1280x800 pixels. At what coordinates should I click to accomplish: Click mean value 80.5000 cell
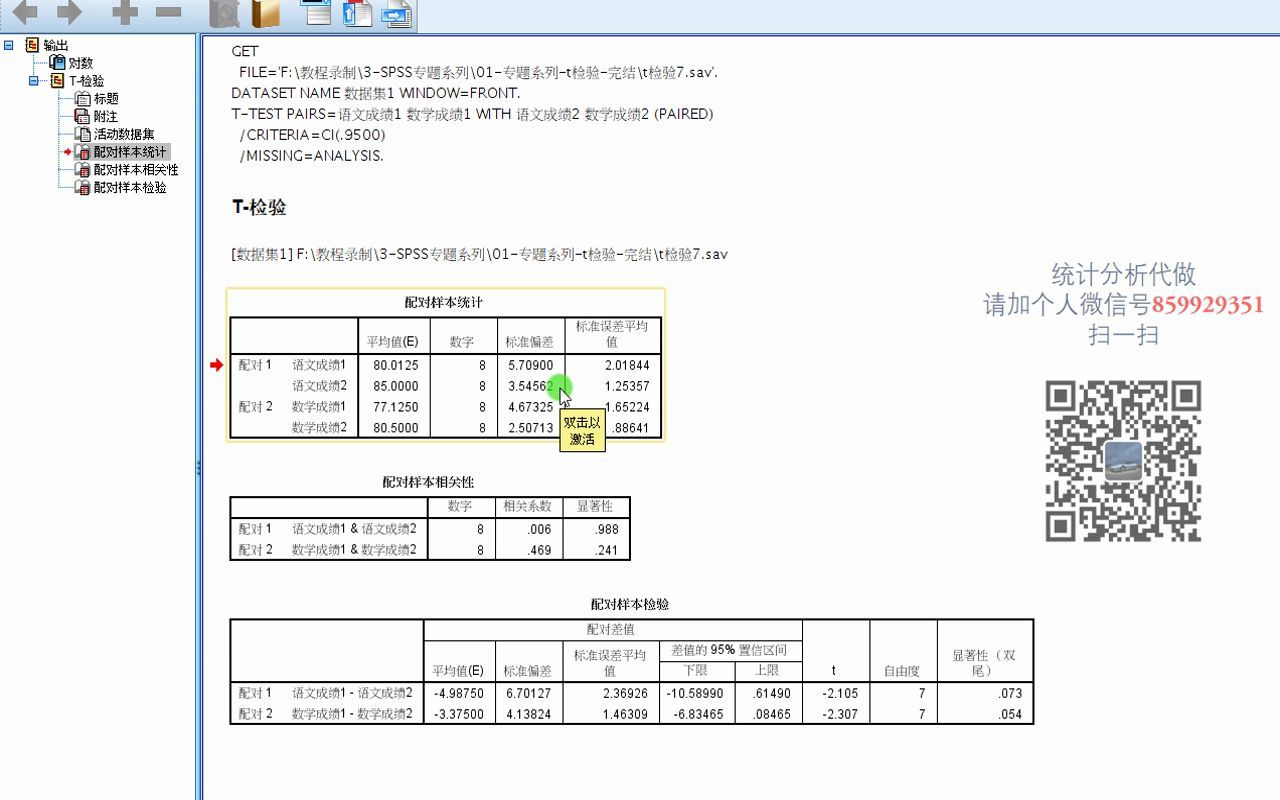point(396,428)
